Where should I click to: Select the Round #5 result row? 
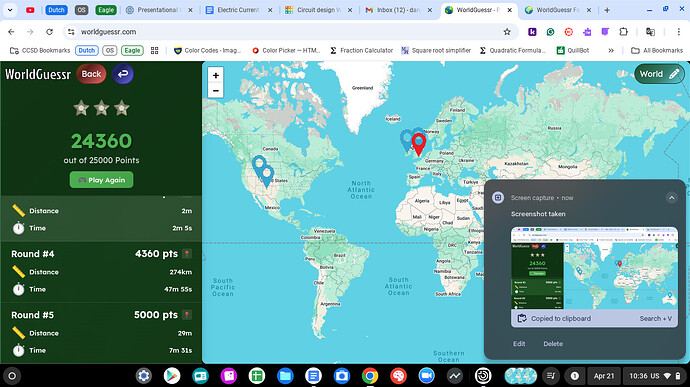point(101,333)
